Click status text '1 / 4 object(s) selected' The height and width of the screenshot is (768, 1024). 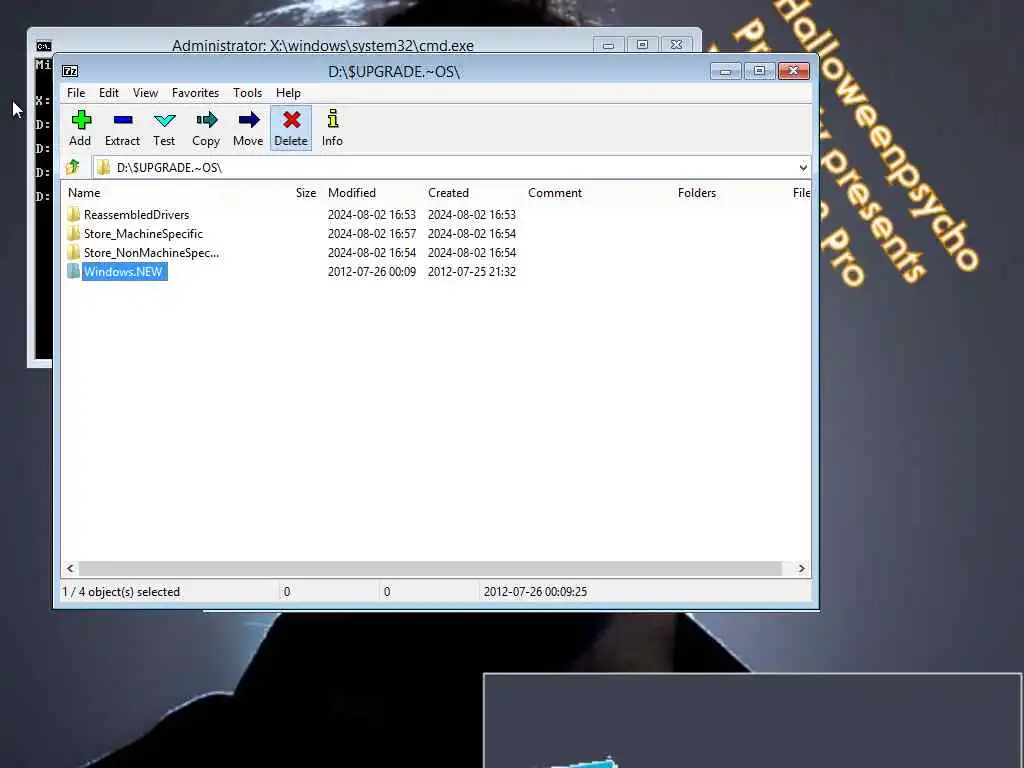[x=121, y=592]
